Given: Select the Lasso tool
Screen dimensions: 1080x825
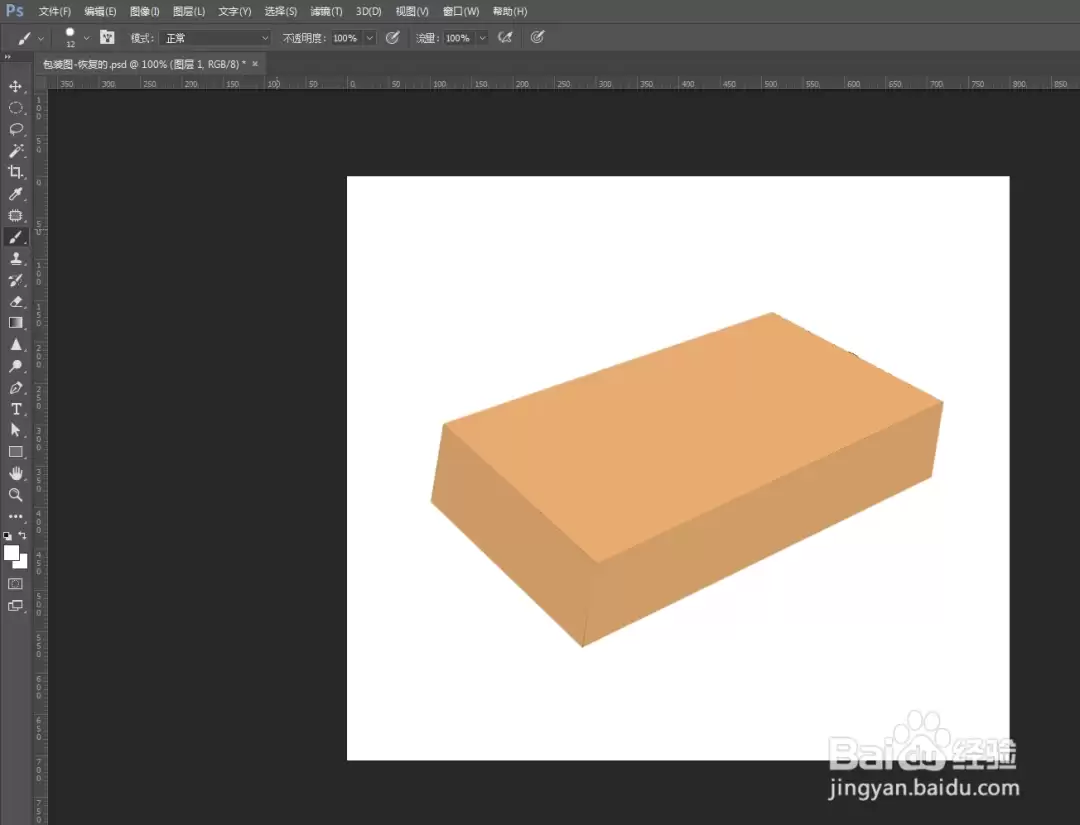Looking at the screenshot, I should coord(15,129).
